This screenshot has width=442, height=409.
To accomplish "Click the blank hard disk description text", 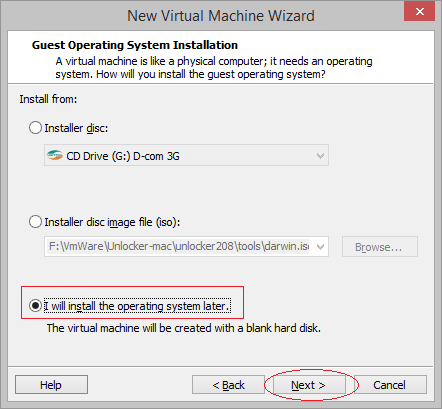I will pos(184,328).
